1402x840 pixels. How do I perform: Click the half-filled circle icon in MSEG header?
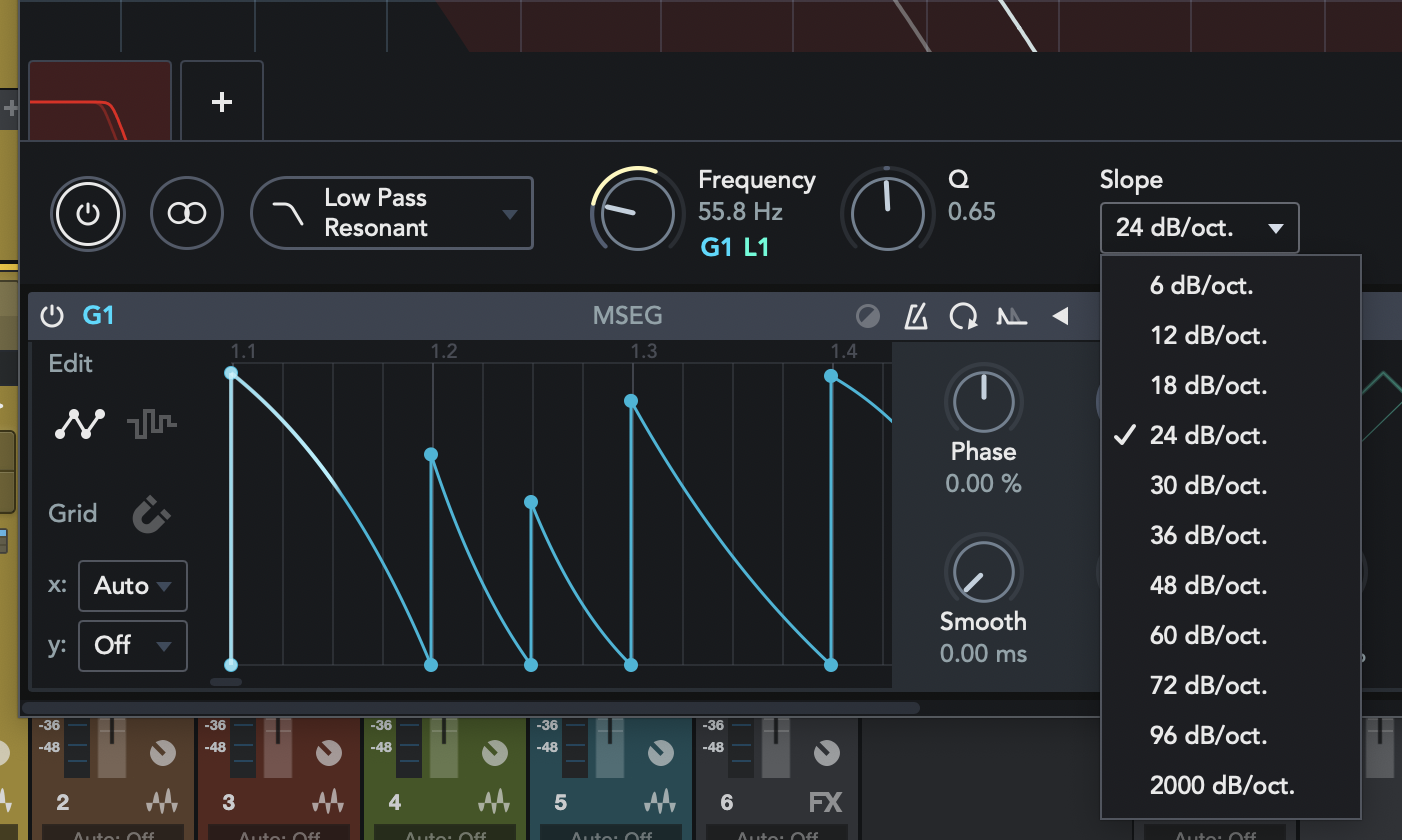tap(868, 317)
